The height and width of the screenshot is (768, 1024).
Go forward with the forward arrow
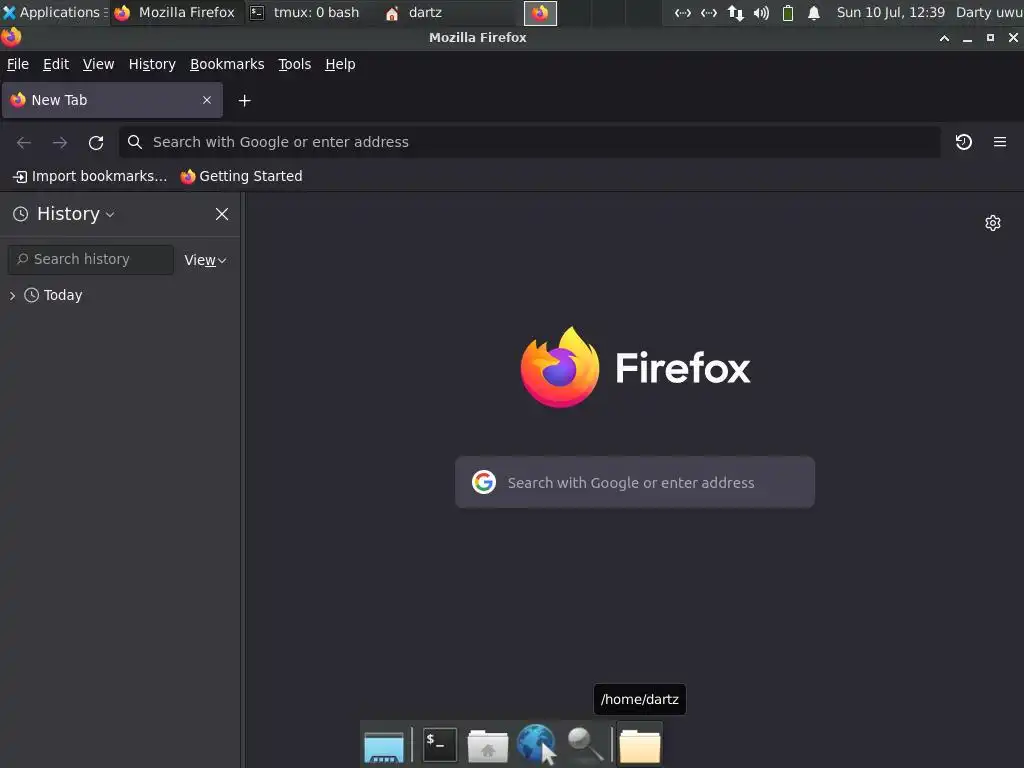coord(59,142)
